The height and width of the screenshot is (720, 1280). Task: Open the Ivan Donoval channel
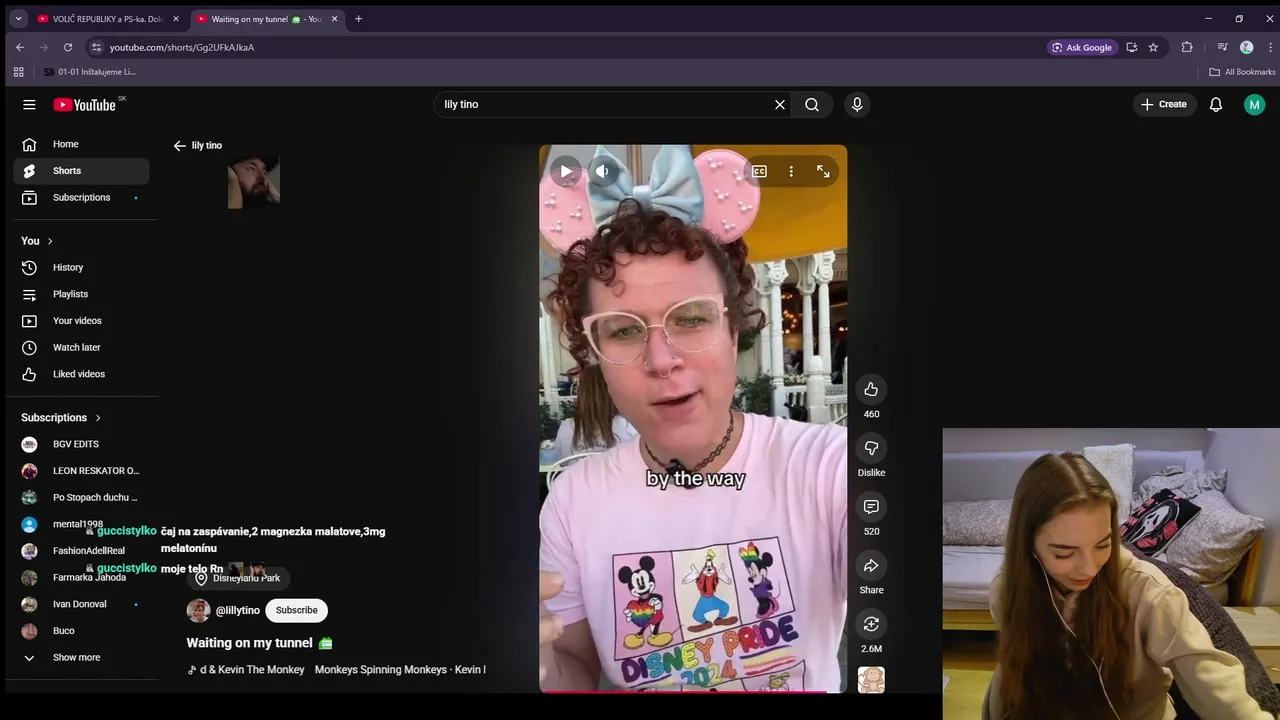pos(81,604)
